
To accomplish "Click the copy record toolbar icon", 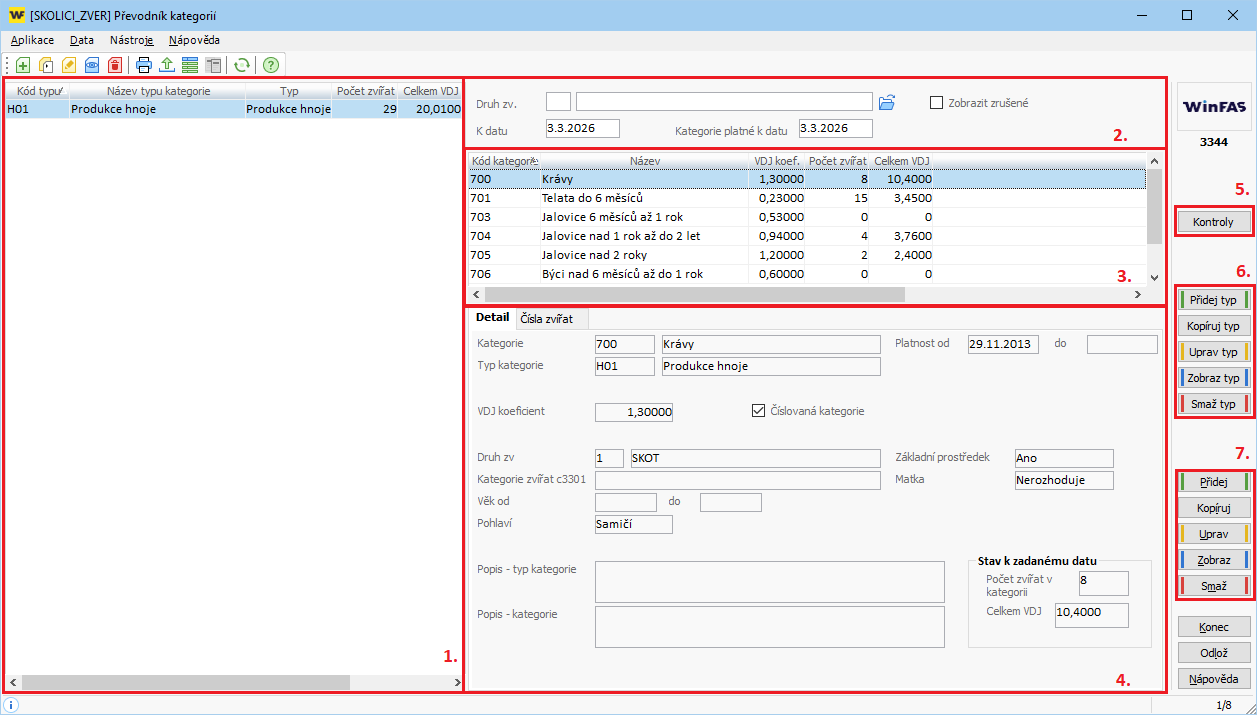I will pyautogui.click(x=46, y=65).
